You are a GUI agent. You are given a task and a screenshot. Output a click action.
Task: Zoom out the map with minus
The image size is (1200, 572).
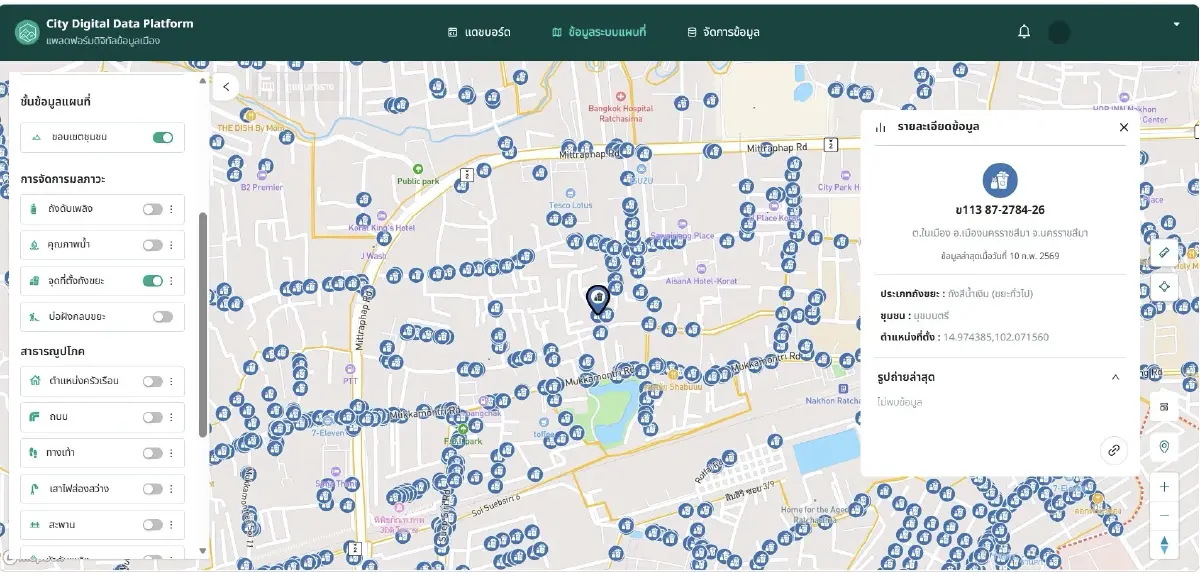(x=1164, y=515)
